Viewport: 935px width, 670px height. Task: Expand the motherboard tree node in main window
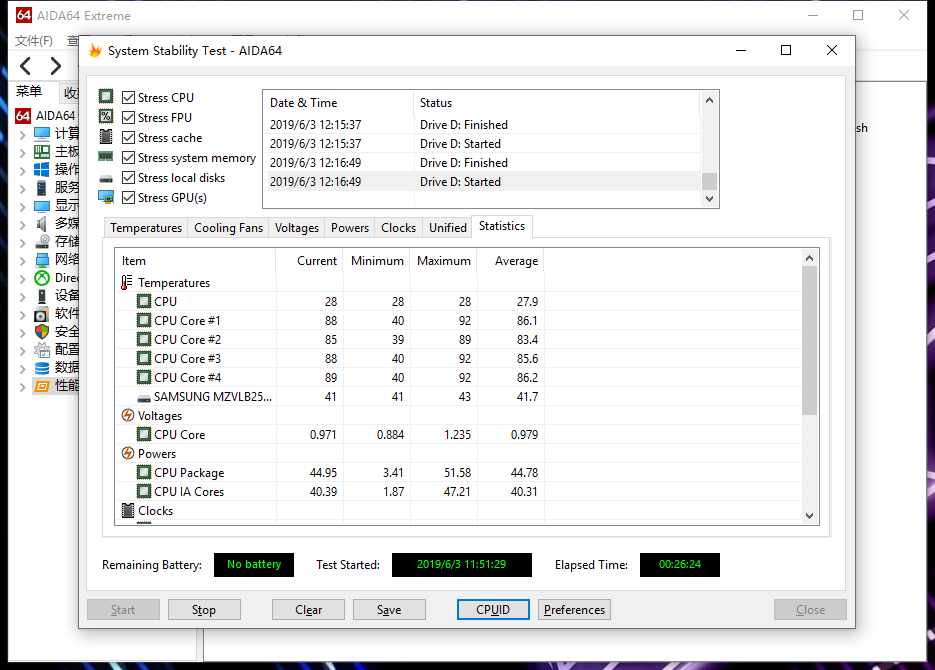tap(23, 153)
